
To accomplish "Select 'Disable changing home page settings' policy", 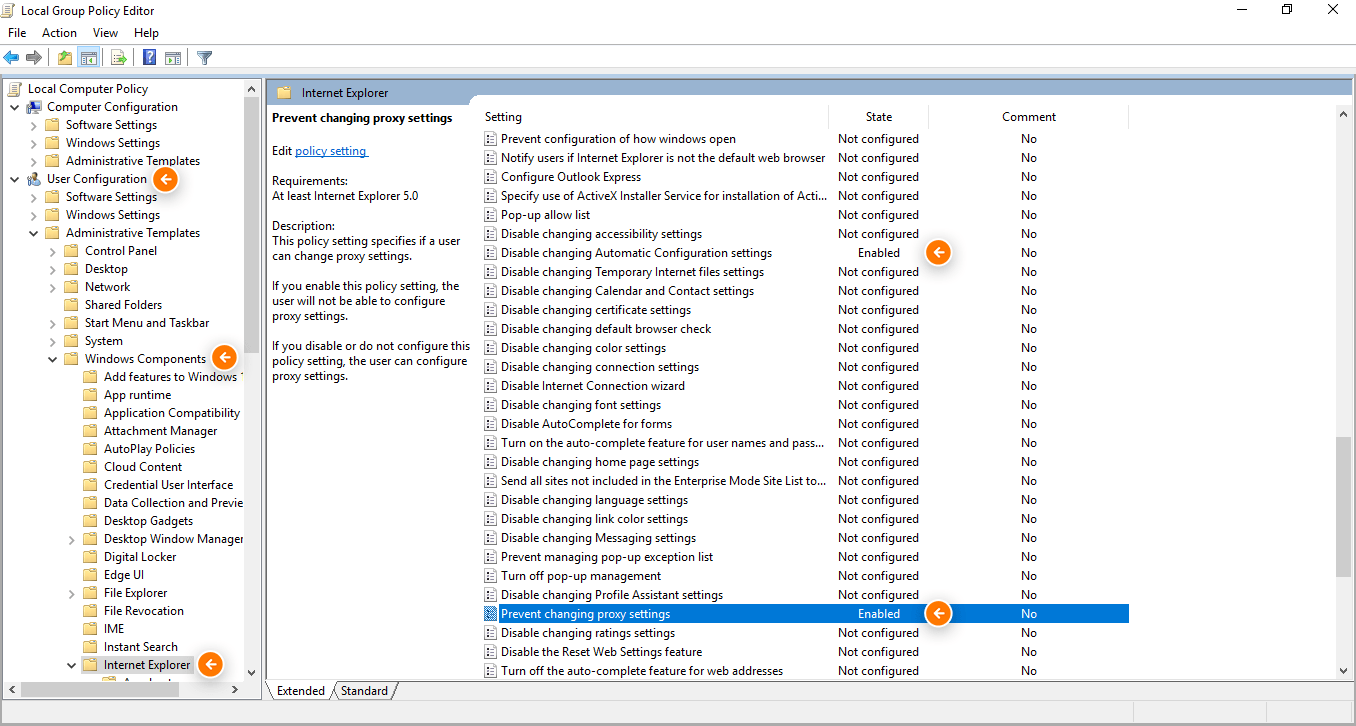I will click(600, 462).
